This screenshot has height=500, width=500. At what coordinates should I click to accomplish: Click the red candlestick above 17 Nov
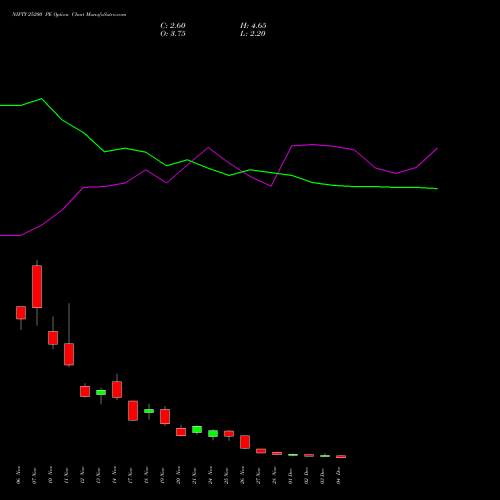coord(133,410)
